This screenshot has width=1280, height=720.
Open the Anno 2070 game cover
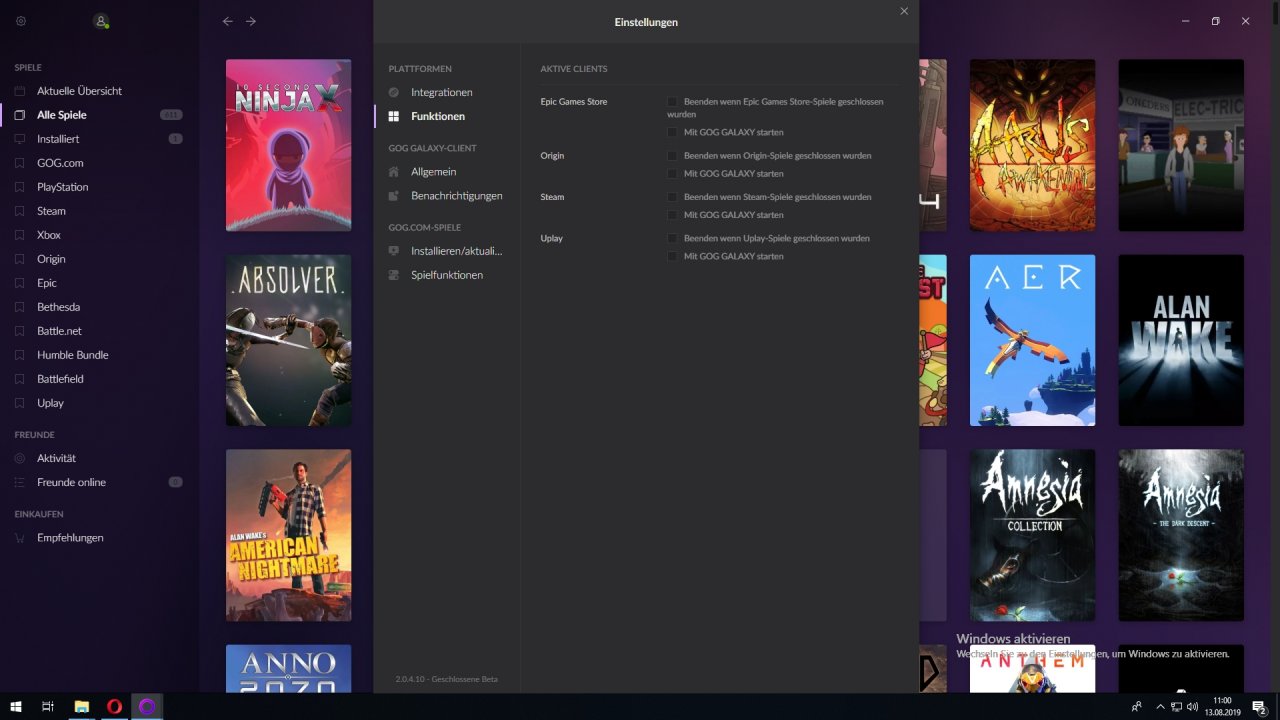pos(288,668)
